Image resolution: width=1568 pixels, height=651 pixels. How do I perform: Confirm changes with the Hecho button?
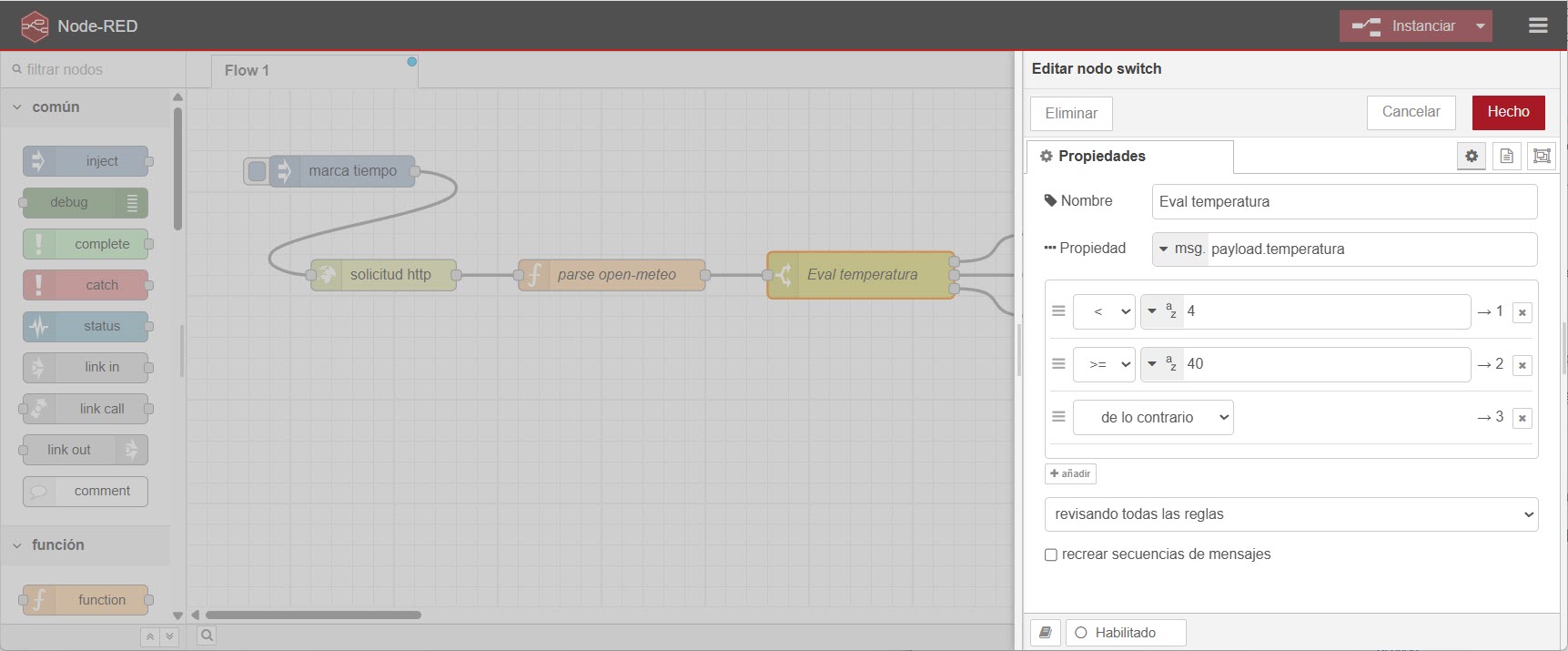point(1508,112)
